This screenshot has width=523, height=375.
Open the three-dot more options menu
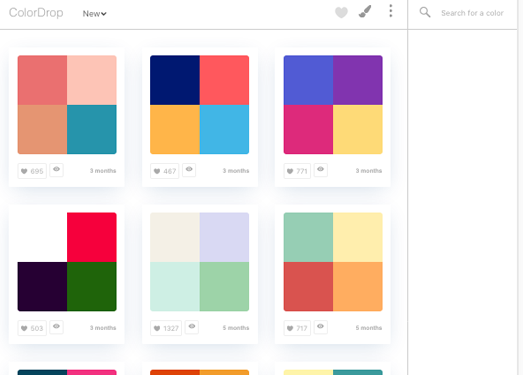(391, 11)
